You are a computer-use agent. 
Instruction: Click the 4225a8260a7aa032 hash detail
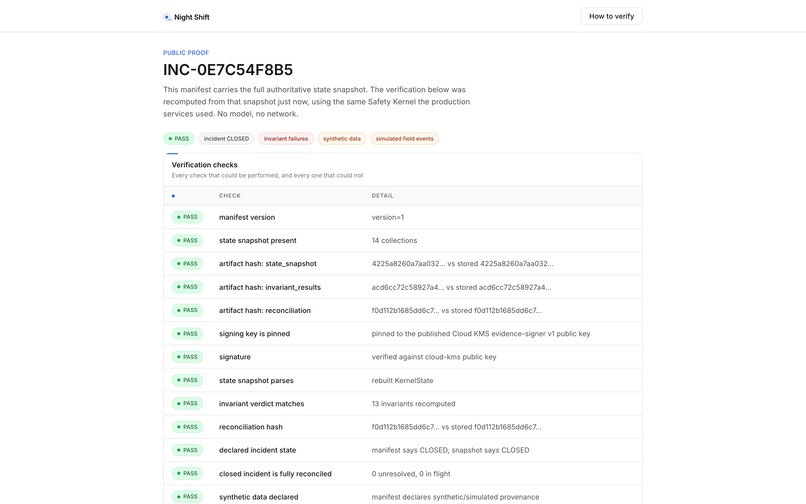463,263
